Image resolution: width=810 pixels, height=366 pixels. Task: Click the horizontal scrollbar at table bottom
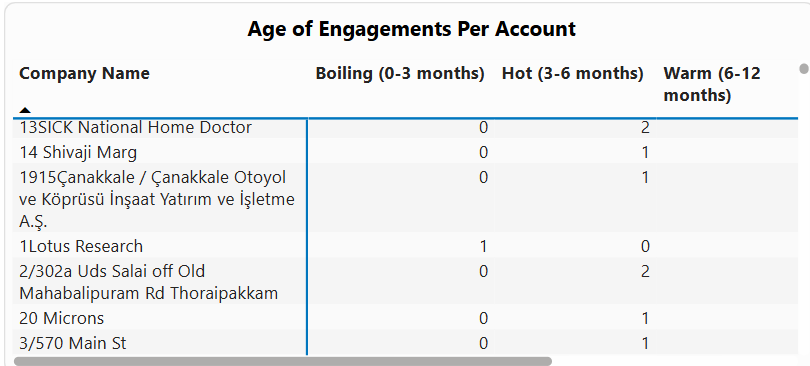(283, 361)
